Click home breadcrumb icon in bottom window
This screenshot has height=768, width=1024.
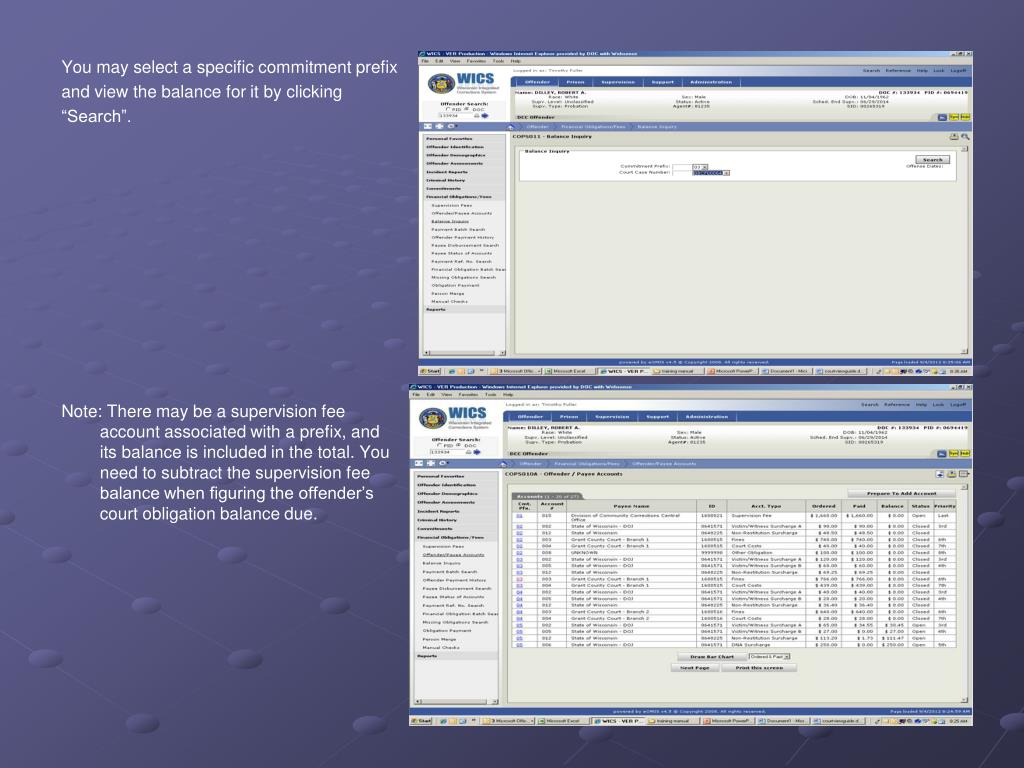click(503, 464)
